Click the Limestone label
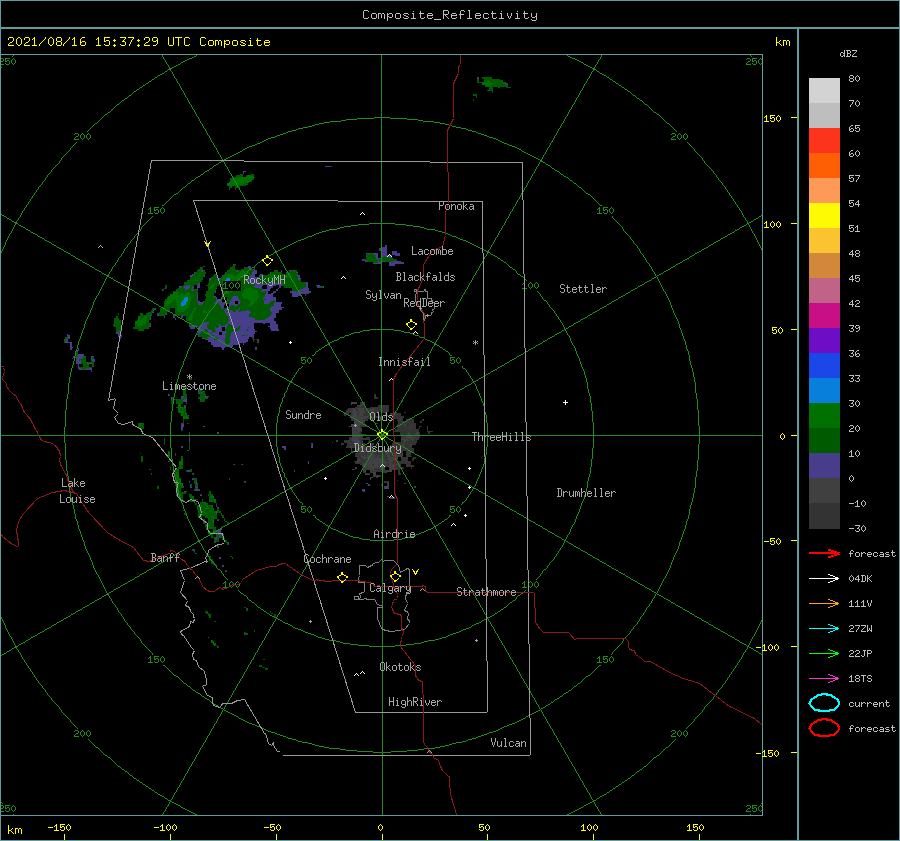 [189, 386]
